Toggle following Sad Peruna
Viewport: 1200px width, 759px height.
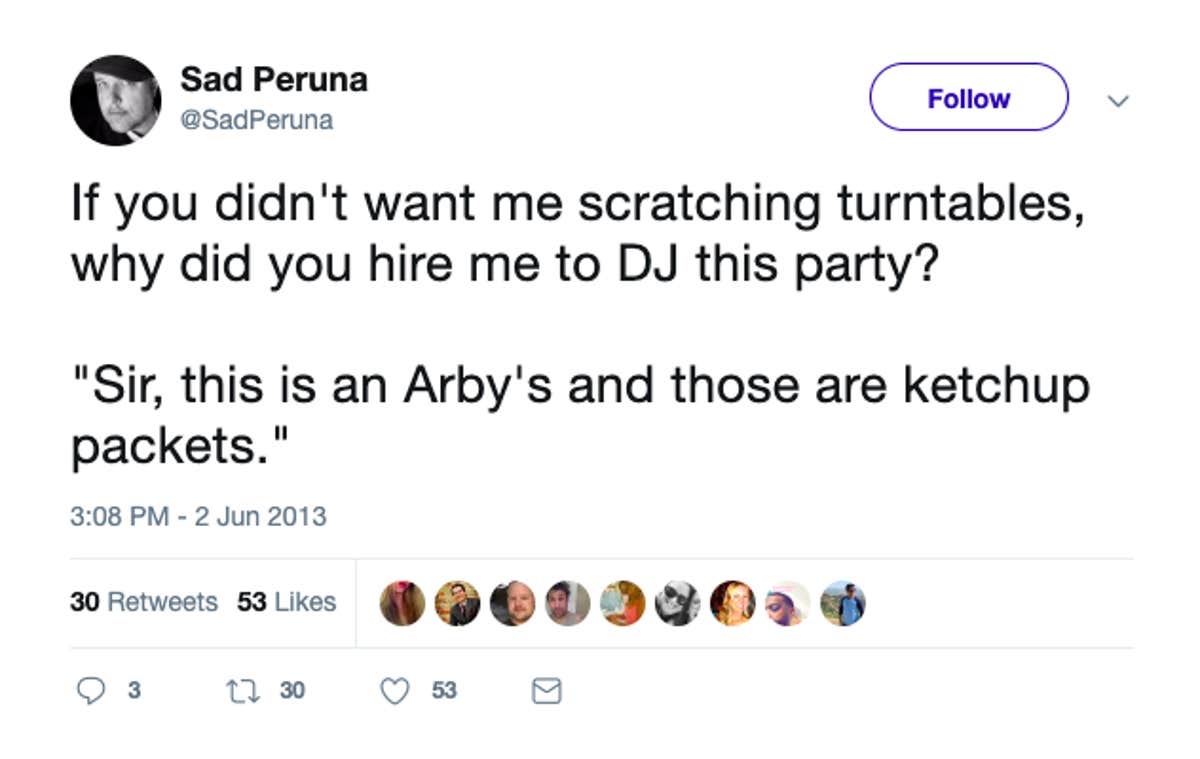pyautogui.click(x=968, y=98)
